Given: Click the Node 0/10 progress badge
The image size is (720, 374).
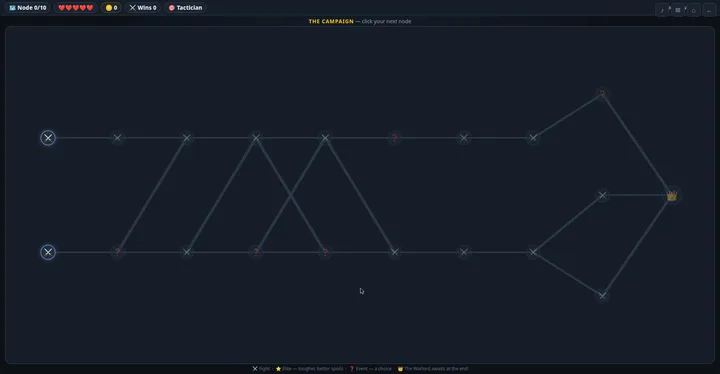Looking at the screenshot, I should pyautogui.click(x=28, y=8).
